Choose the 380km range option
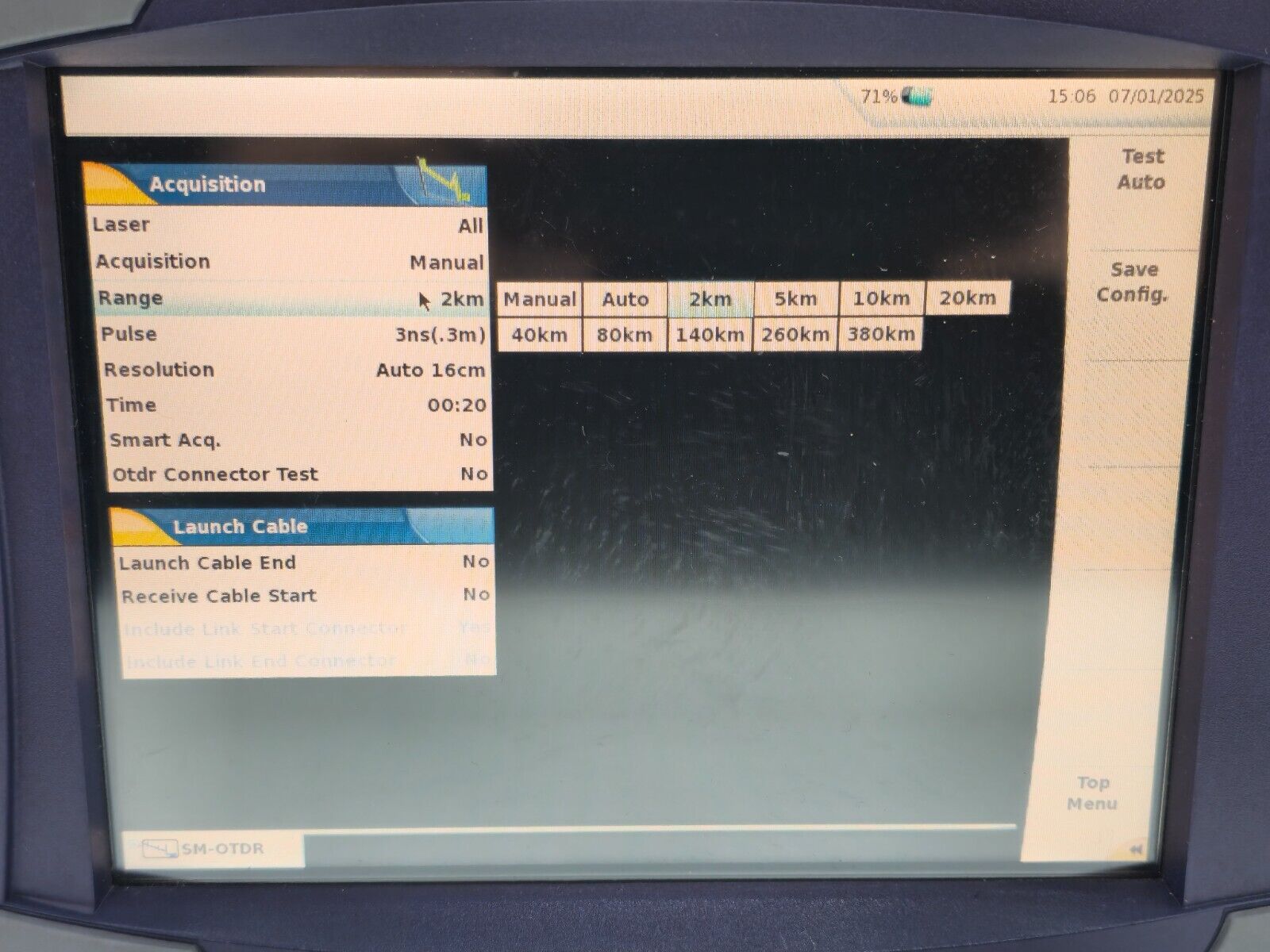This screenshot has width=1270, height=952. (x=881, y=334)
